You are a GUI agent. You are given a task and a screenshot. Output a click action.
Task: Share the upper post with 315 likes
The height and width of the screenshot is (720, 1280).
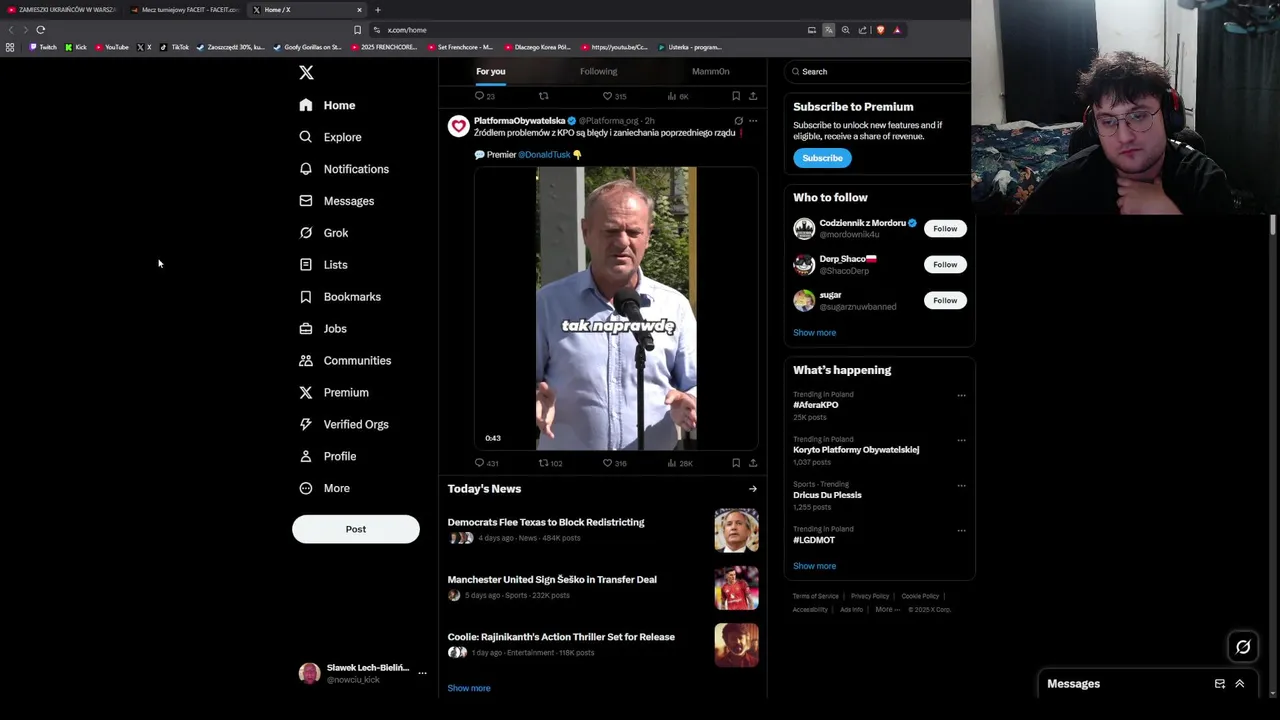click(753, 96)
